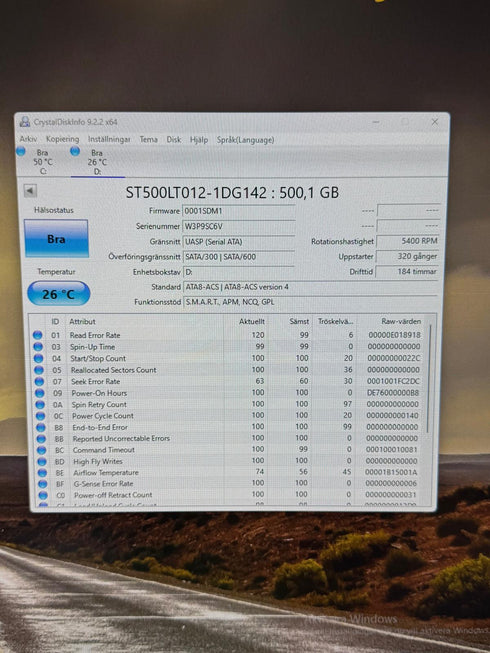The width and height of the screenshot is (490, 653).
Task: Click the G-Sense Error Rate attribute text
Action: click(x=103, y=484)
